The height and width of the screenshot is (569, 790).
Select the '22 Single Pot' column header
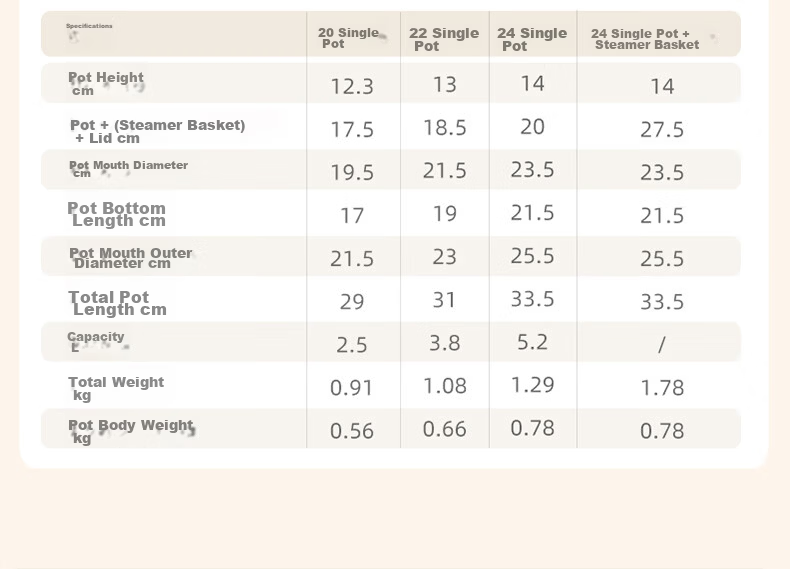(x=444, y=39)
